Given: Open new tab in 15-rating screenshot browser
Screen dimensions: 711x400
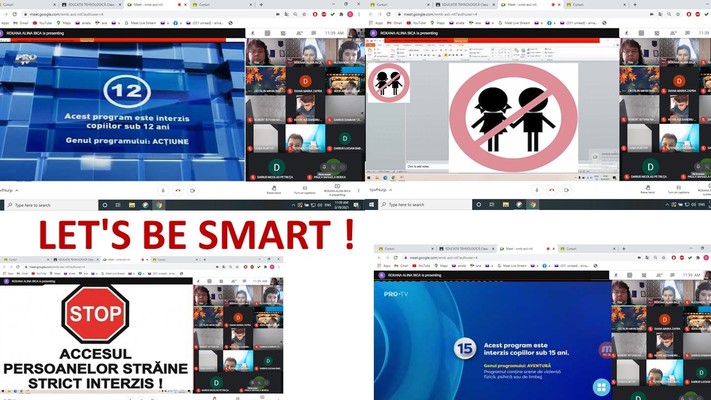Looking at the screenshot, I should tap(623, 249).
